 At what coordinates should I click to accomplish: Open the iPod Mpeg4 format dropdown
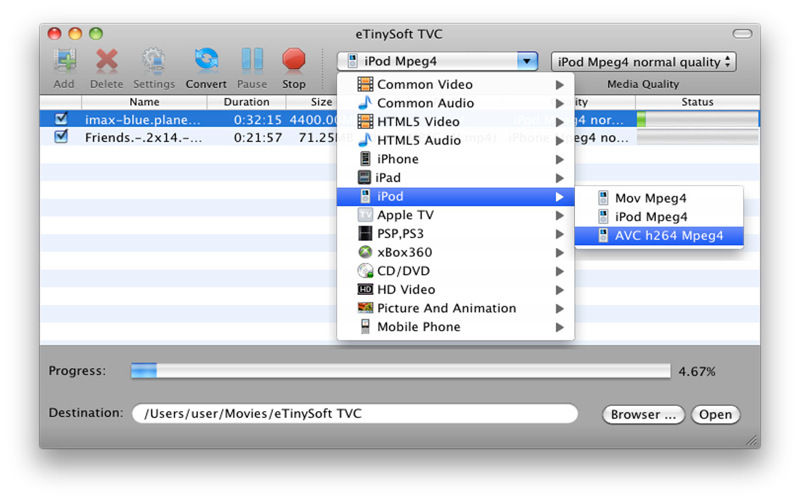[x=437, y=62]
